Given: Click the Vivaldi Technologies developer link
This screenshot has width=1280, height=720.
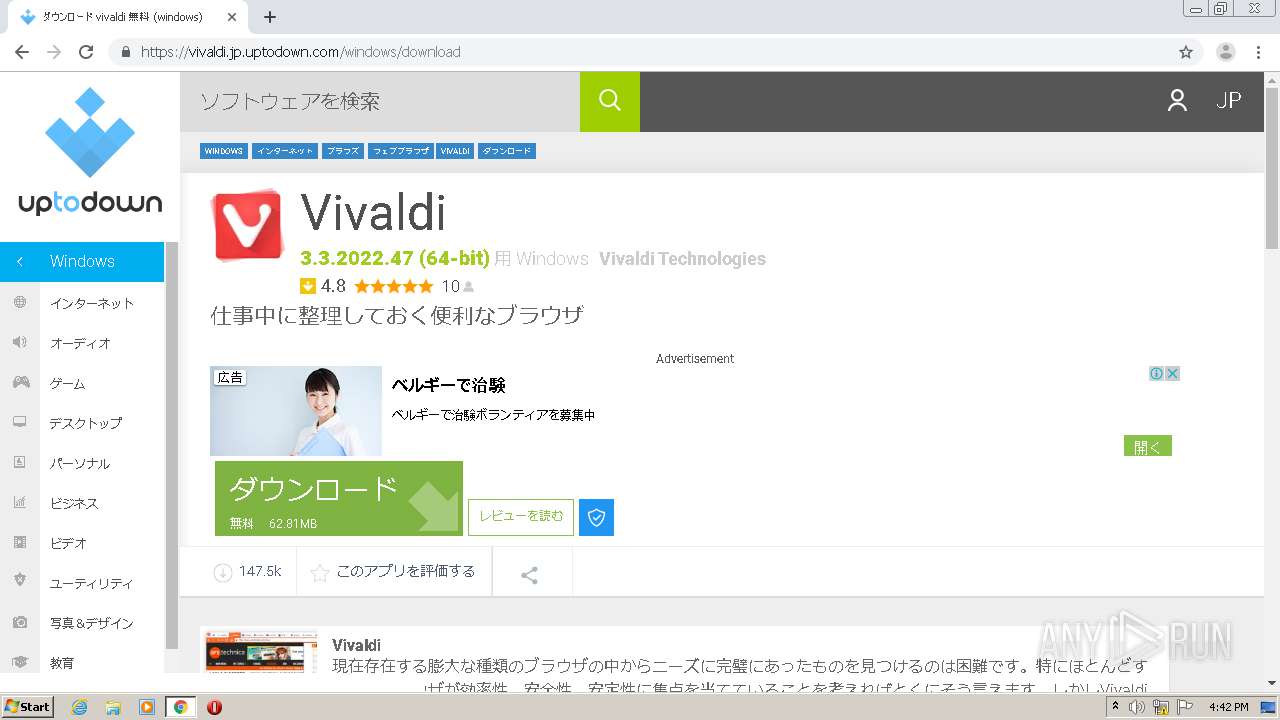Looking at the screenshot, I should coord(682,259).
